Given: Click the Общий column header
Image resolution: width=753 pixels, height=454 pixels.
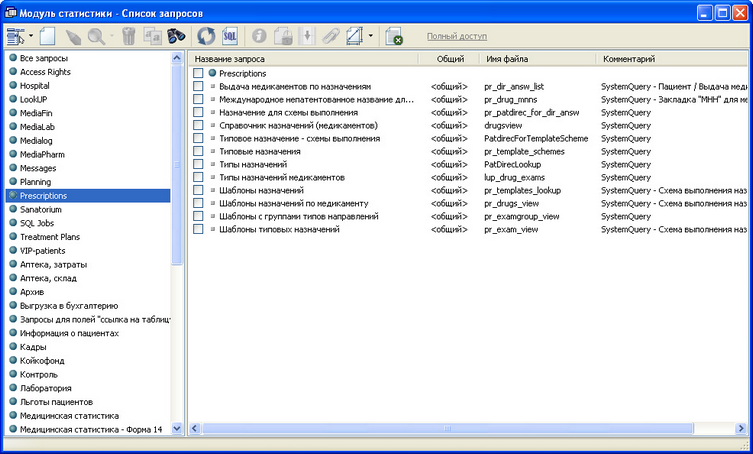Looking at the screenshot, I should point(450,59).
